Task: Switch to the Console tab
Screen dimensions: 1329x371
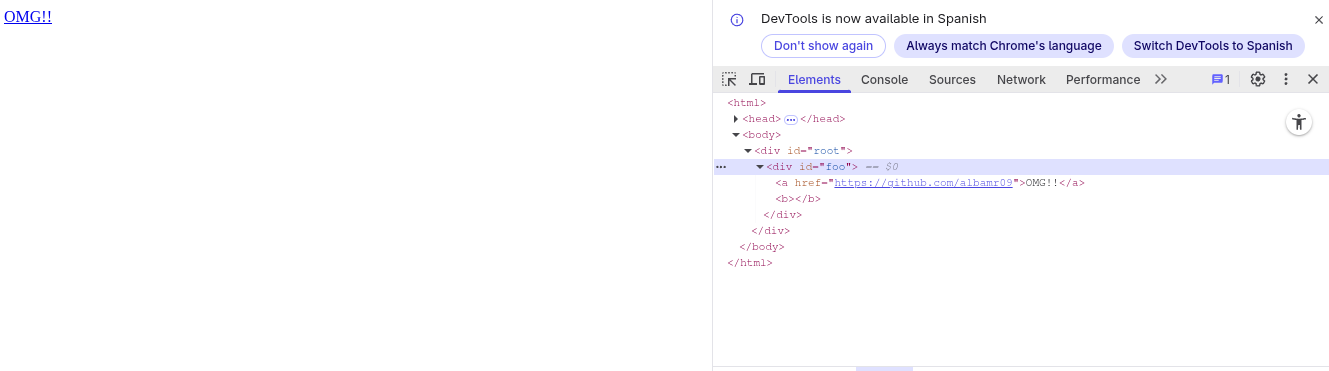Action: click(884, 80)
